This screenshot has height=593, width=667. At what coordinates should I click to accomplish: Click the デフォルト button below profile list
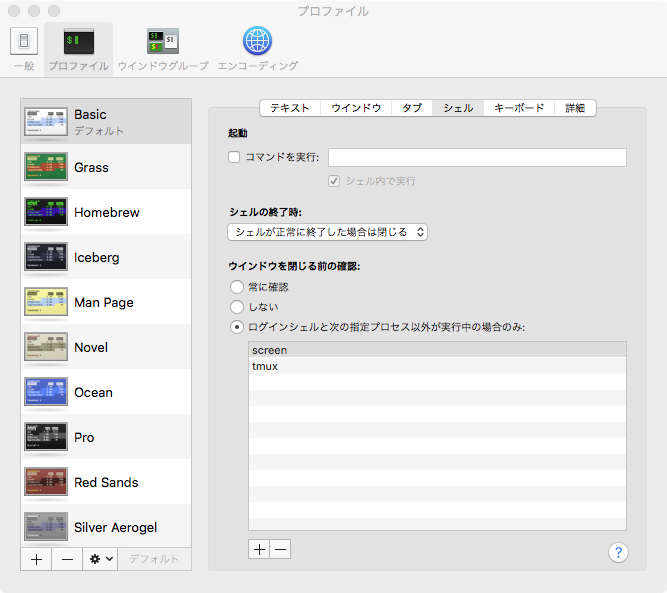click(x=154, y=559)
